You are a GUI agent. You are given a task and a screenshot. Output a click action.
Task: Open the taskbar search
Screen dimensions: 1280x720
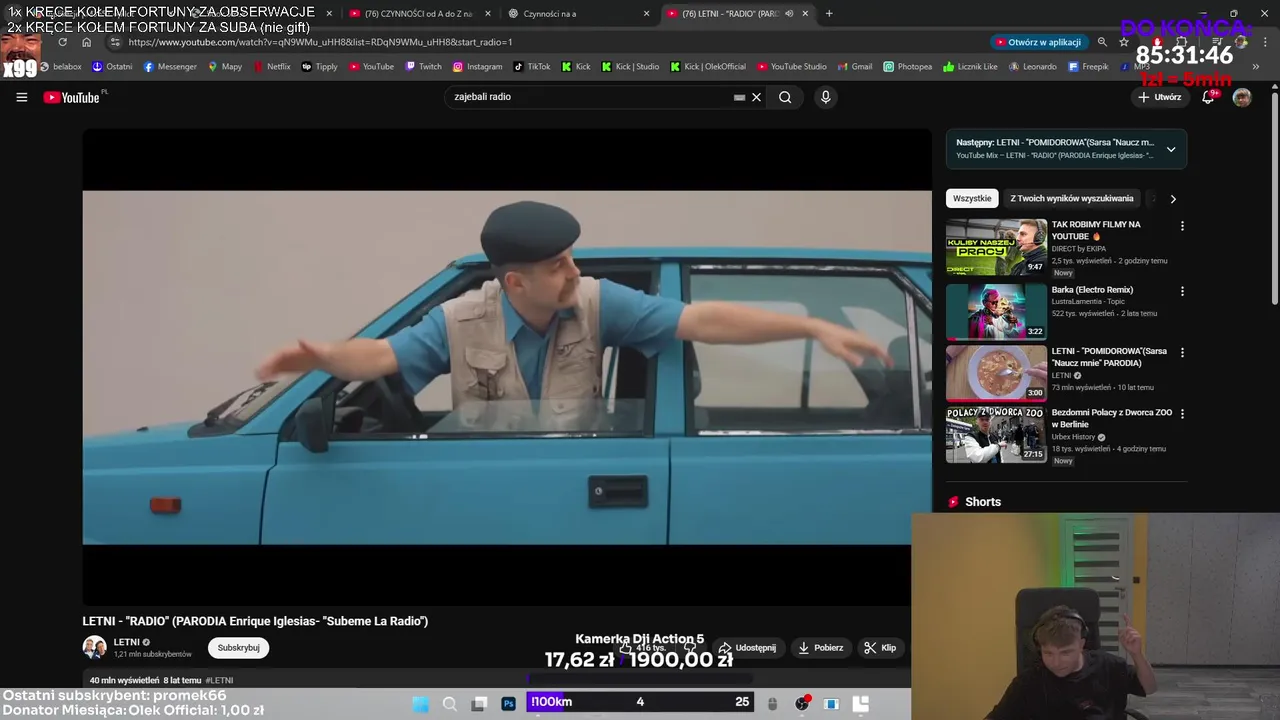(450, 704)
